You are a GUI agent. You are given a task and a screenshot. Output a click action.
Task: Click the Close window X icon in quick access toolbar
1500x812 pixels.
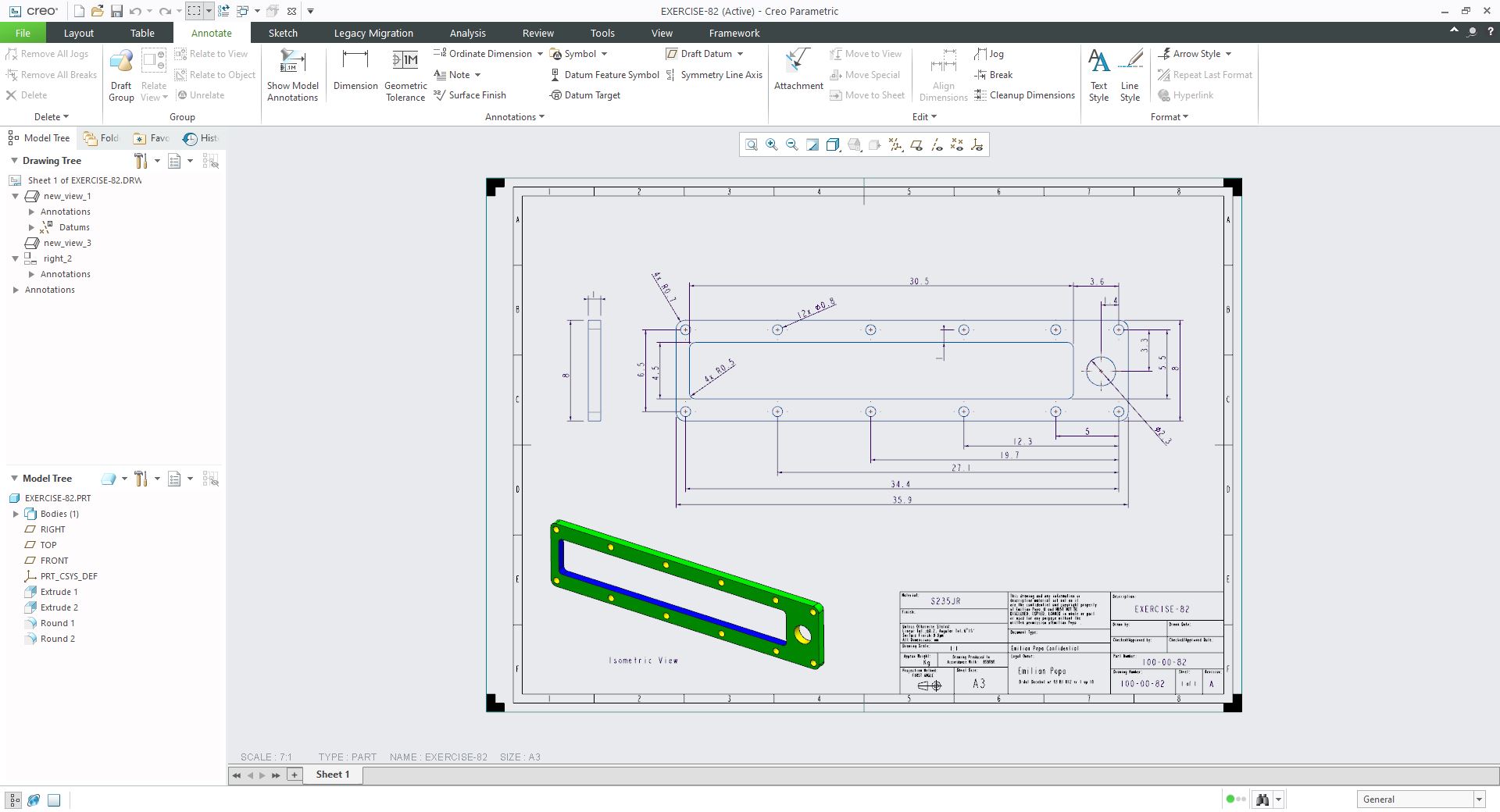[291, 11]
